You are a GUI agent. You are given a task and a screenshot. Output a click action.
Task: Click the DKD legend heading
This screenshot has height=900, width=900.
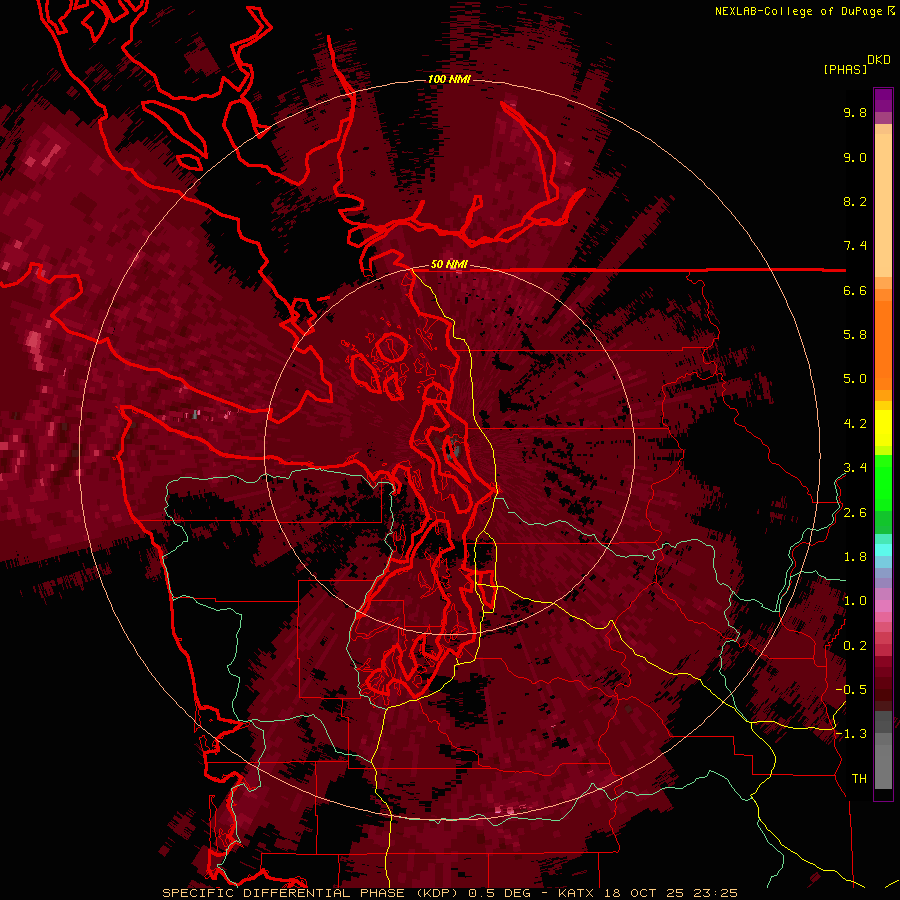click(x=879, y=60)
